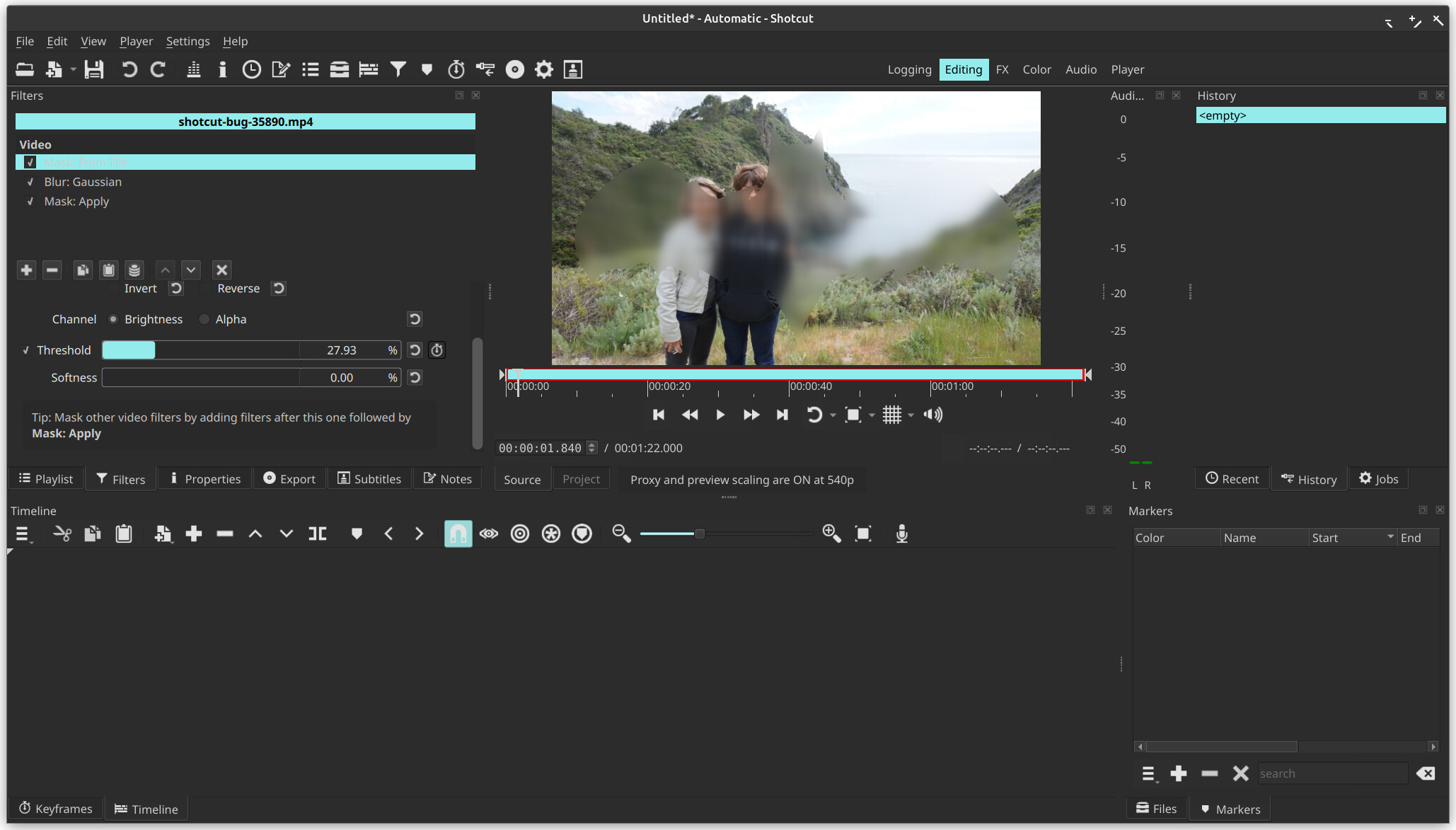Expand the zoom level dropdown under player

(872, 415)
